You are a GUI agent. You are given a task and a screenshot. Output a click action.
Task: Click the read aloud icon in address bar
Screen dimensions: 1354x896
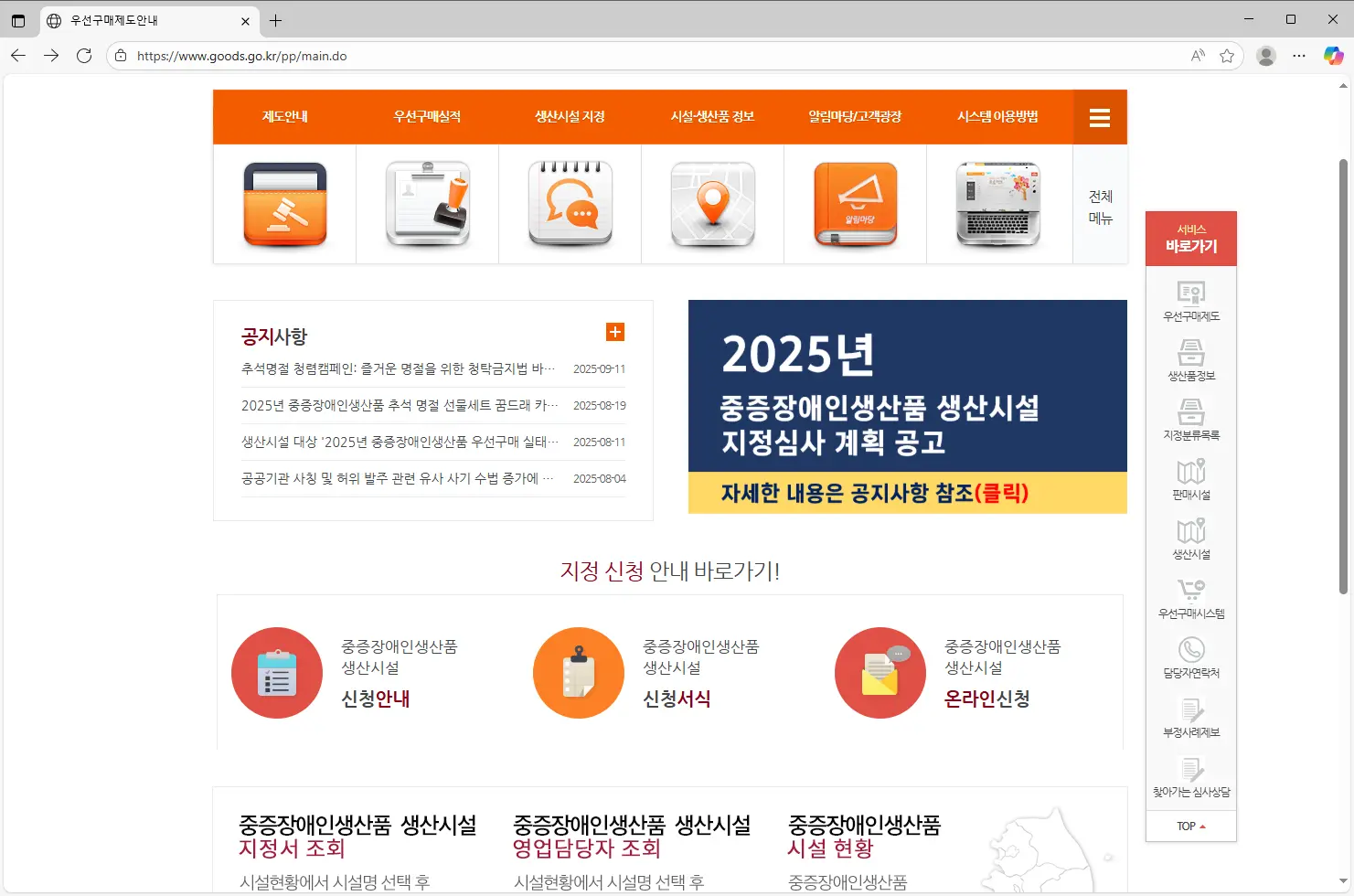[x=1198, y=56]
